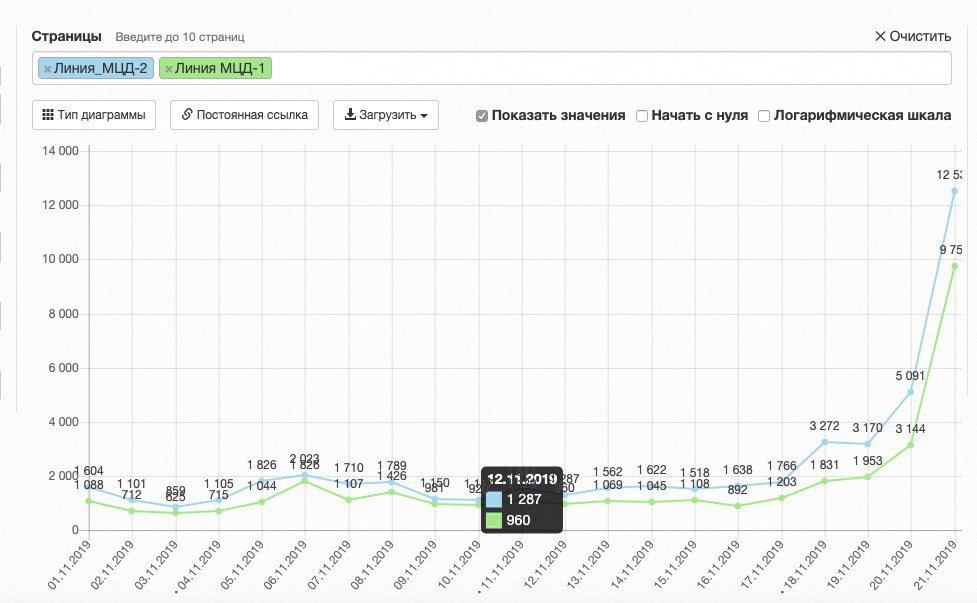Click the 14 000 y-axis label
Image resolution: width=977 pixels, height=603 pixels.
tap(60, 151)
